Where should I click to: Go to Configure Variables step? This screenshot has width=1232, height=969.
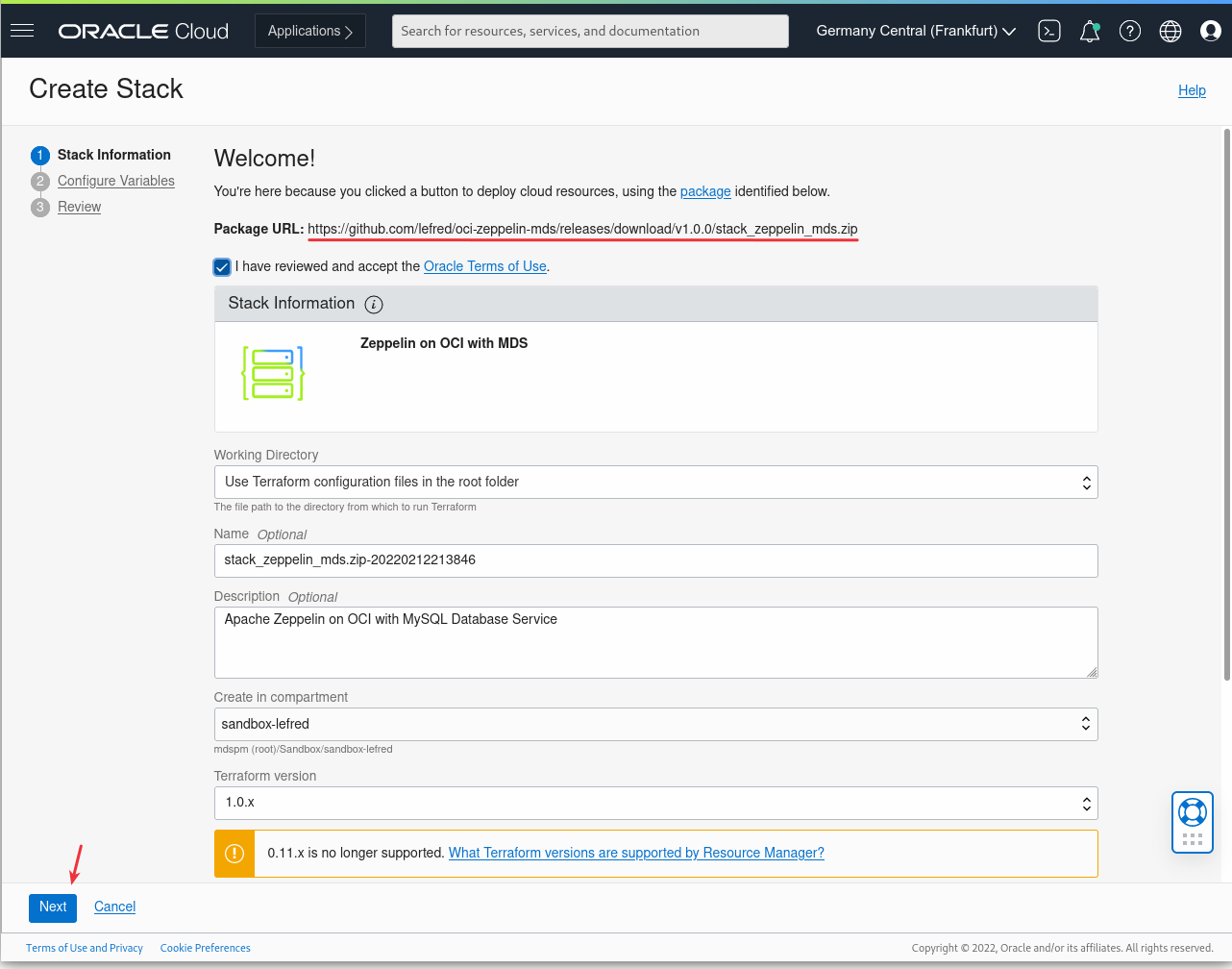pyautogui.click(x=116, y=181)
